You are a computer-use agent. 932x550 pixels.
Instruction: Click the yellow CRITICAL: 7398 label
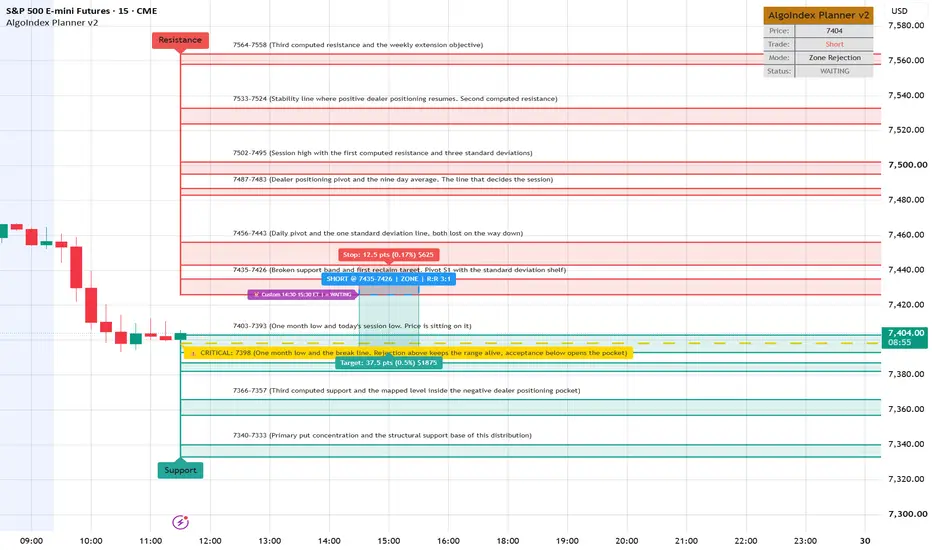408,353
